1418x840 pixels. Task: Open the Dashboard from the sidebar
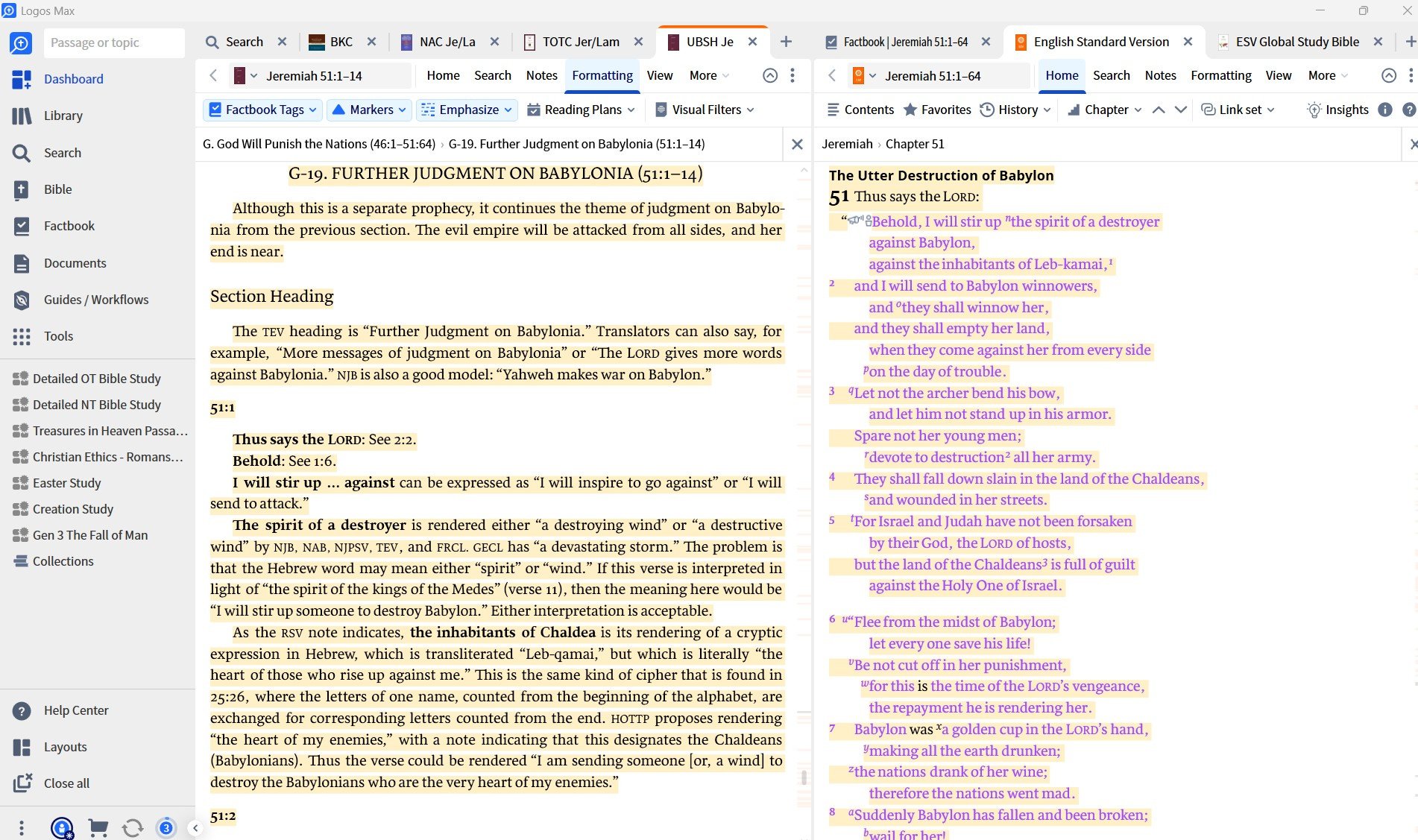tap(73, 79)
